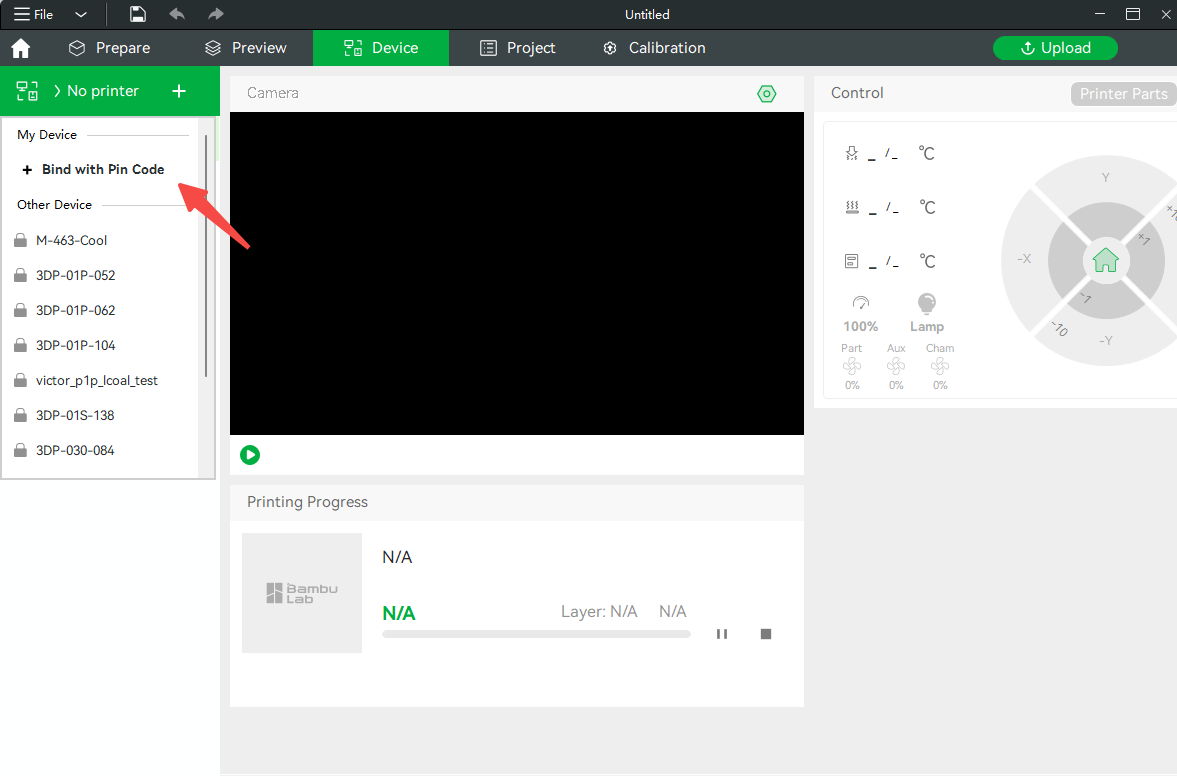Select device 3DP-01S-138
This screenshot has width=1177, height=776.
(x=75, y=415)
